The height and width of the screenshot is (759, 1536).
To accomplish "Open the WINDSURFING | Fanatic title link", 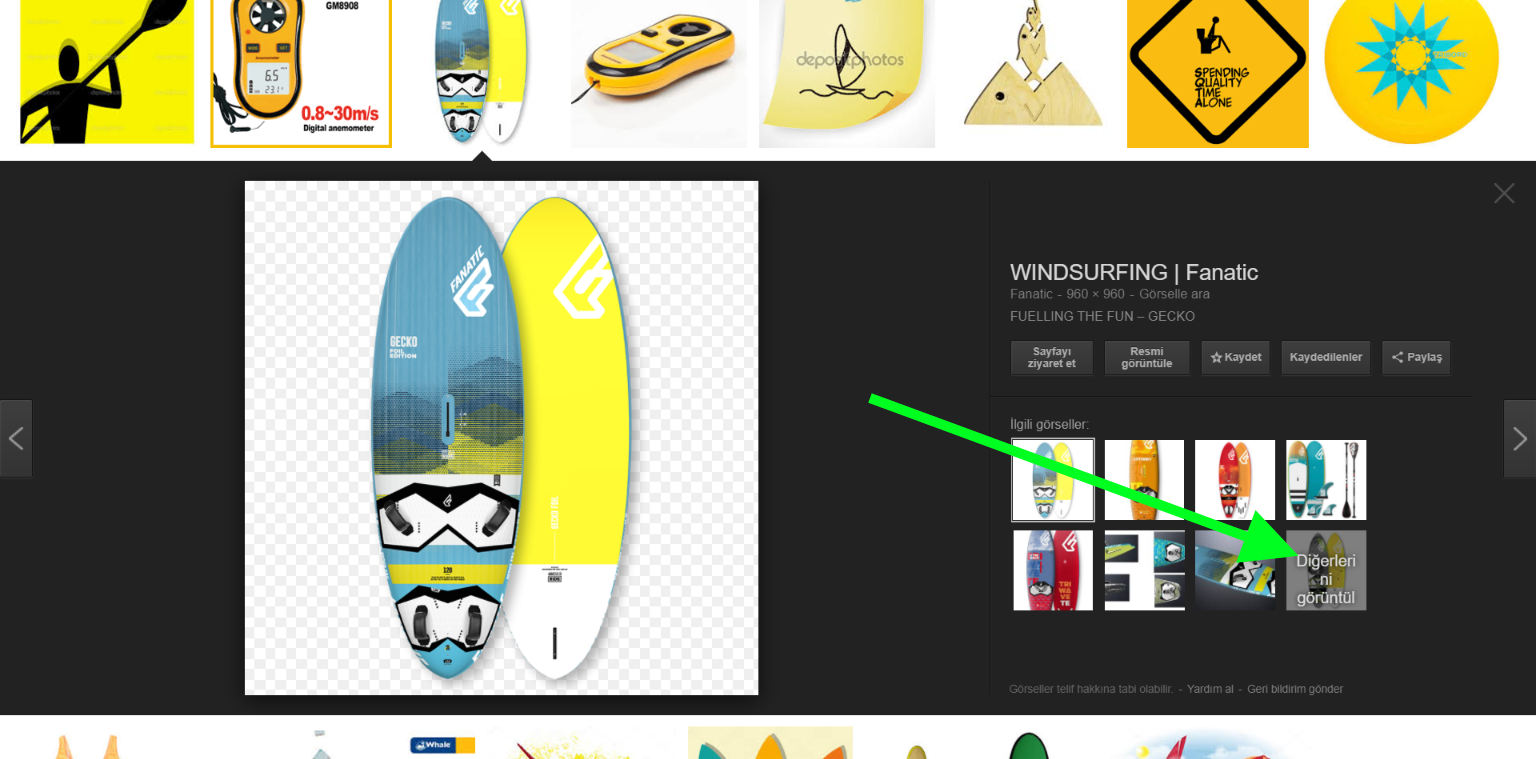I will [x=1134, y=272].
